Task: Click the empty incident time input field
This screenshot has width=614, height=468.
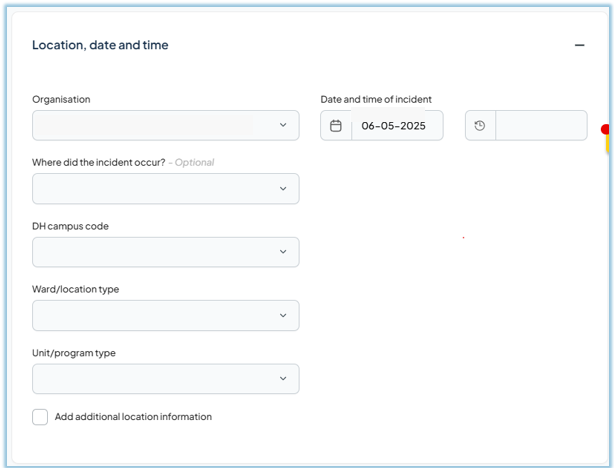Action: [541, 126]
